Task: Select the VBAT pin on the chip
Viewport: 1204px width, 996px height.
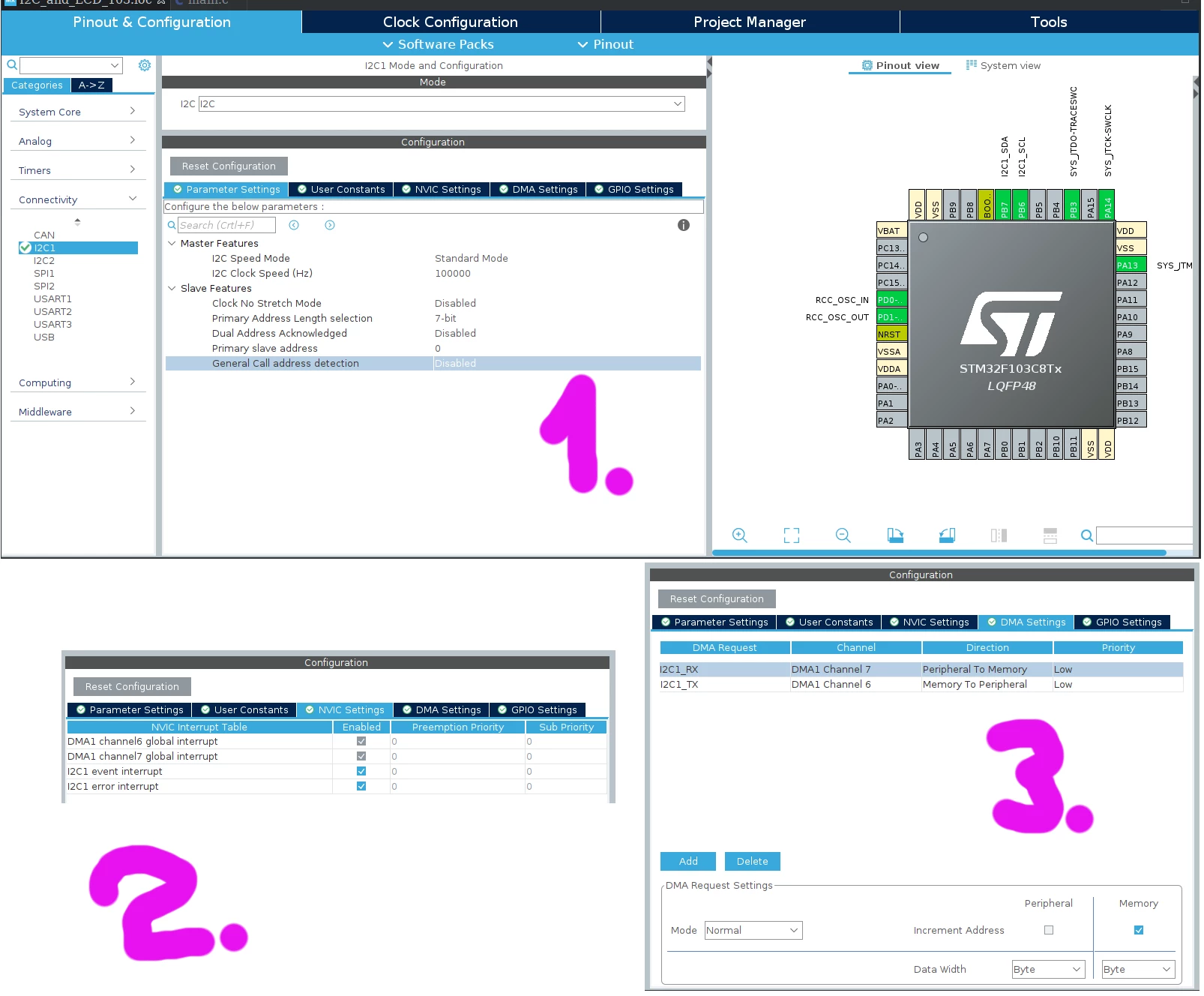Action: pyautogui.click(x=892, y=230)
